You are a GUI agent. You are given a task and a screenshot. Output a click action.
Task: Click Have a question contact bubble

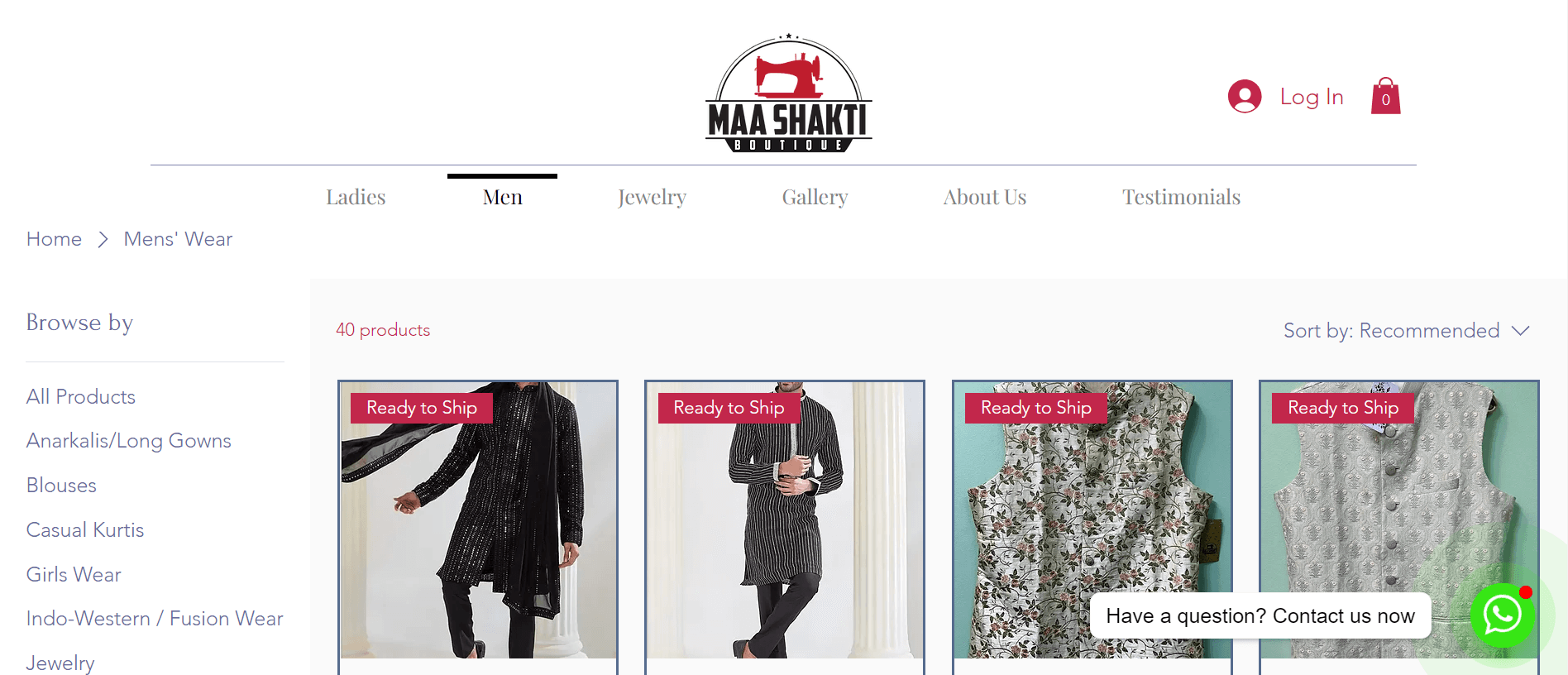tap(1260, 615)
